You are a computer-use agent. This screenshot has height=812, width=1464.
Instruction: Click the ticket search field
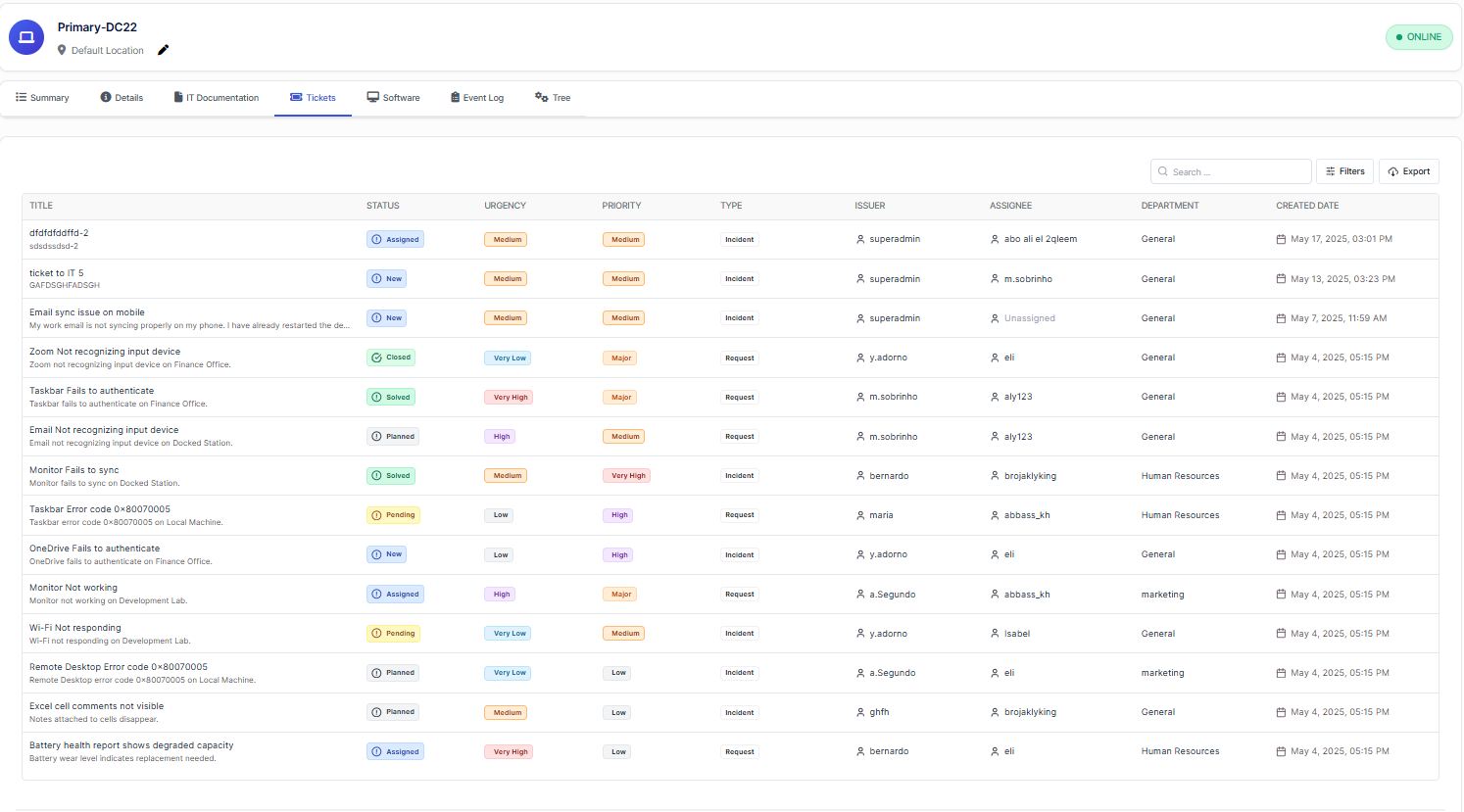pos(1231,171)
